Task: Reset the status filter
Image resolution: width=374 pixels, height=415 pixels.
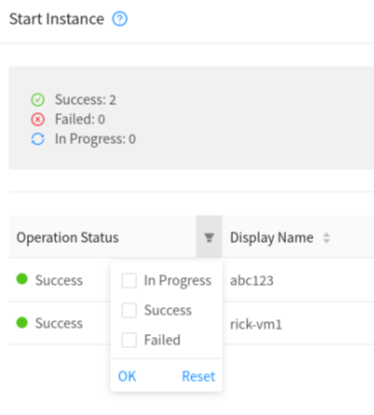Action: (198, 376)
